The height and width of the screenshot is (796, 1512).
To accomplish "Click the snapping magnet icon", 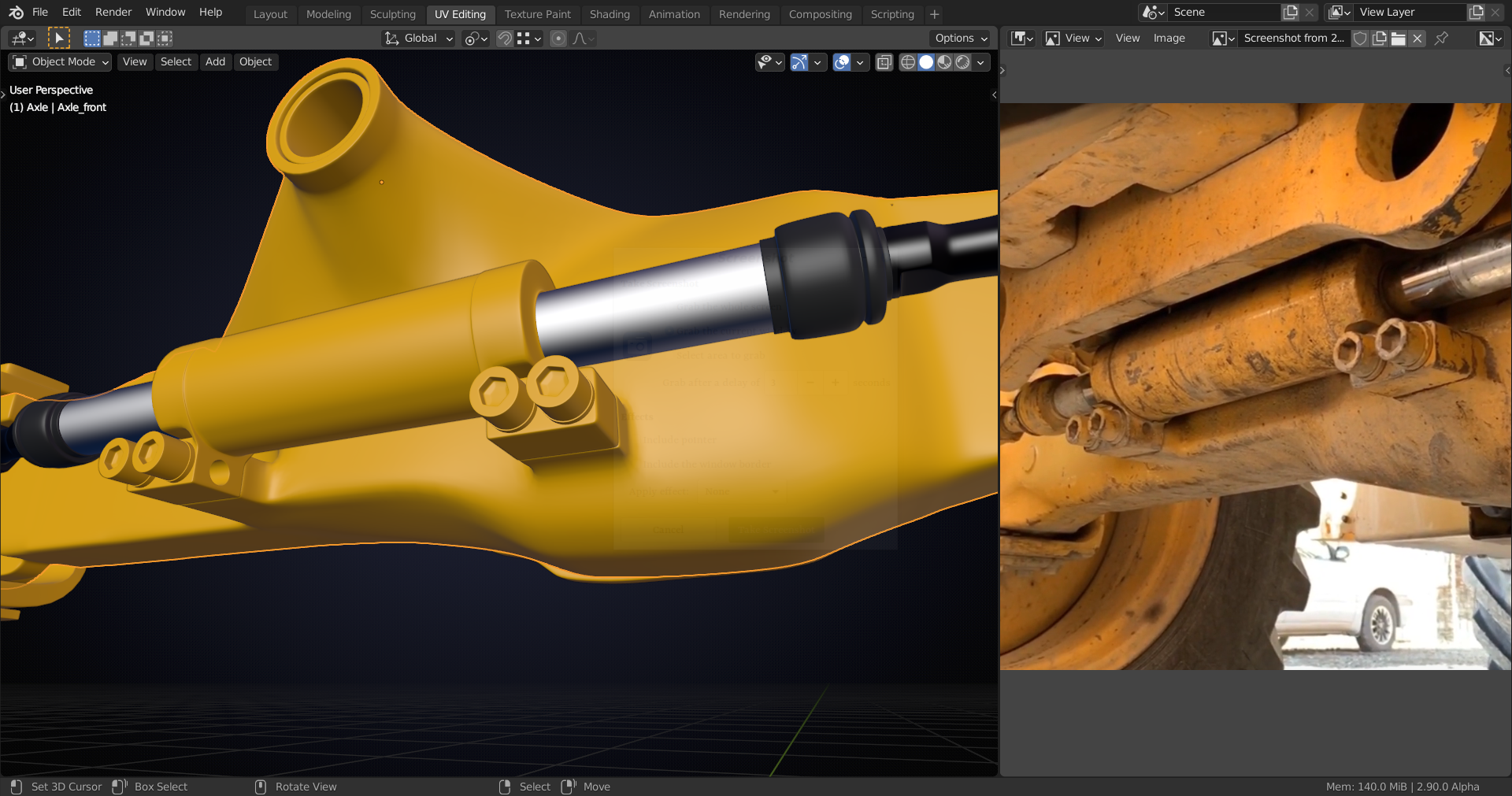I will click(x=505, y=38).
